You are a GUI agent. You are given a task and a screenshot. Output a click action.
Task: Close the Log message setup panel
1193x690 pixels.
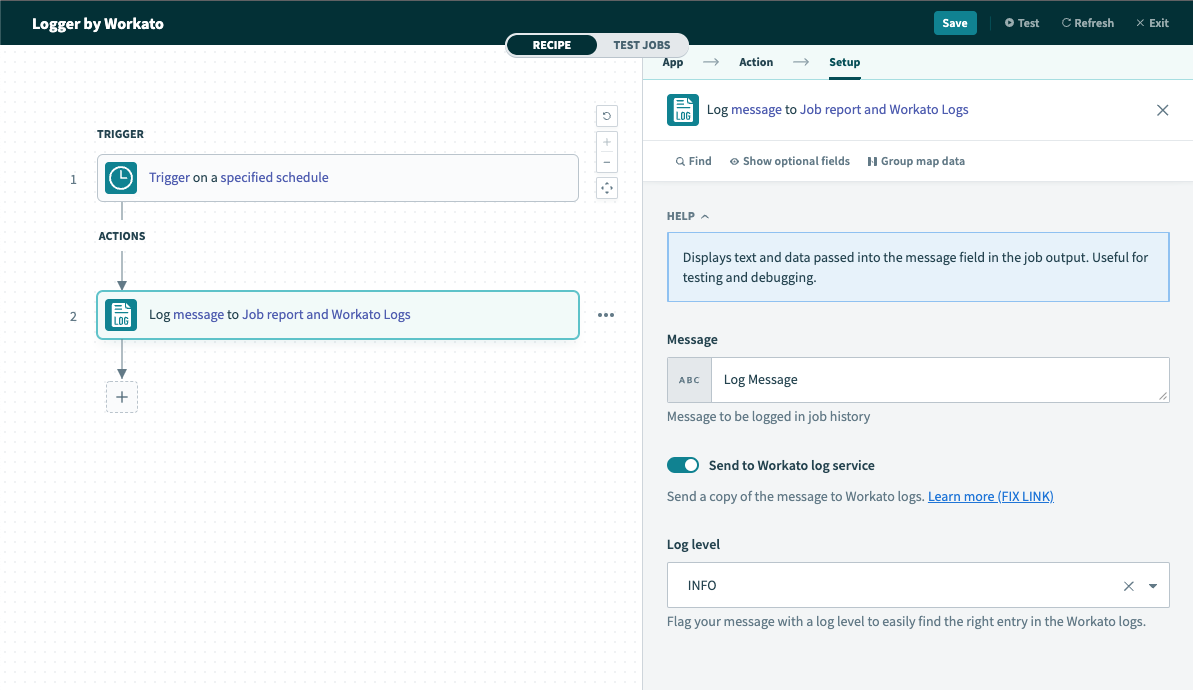1162,110
